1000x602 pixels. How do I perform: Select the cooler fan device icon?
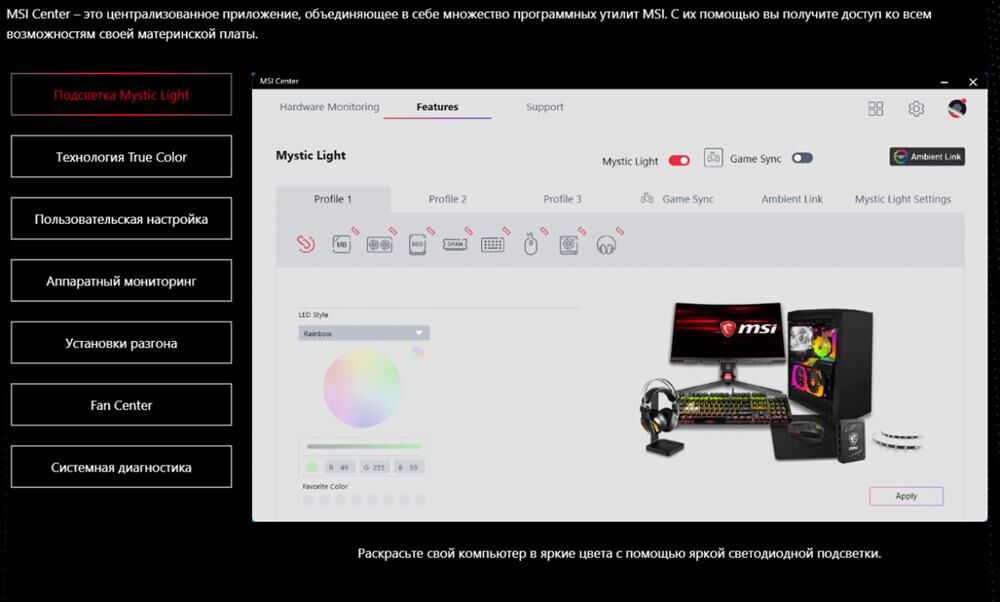[568, 244]
